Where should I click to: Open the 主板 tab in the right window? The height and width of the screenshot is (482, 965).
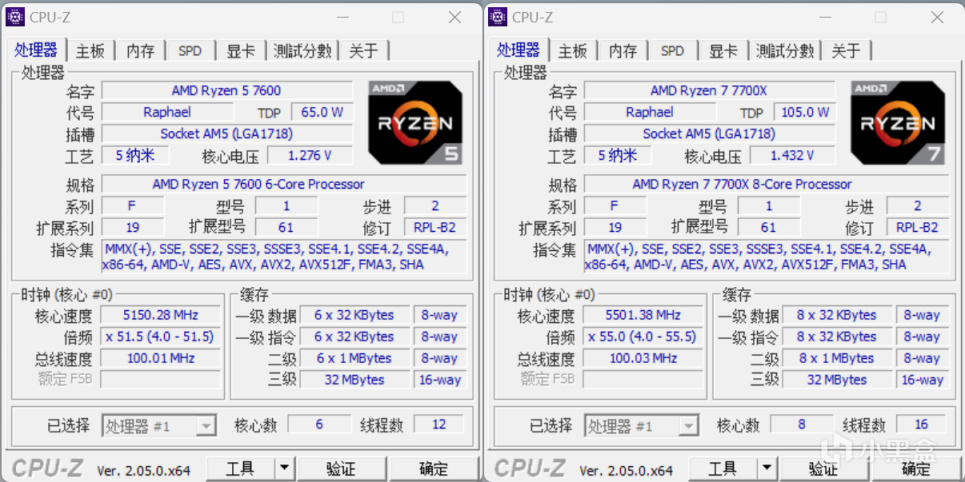click(x=573, y=51)
